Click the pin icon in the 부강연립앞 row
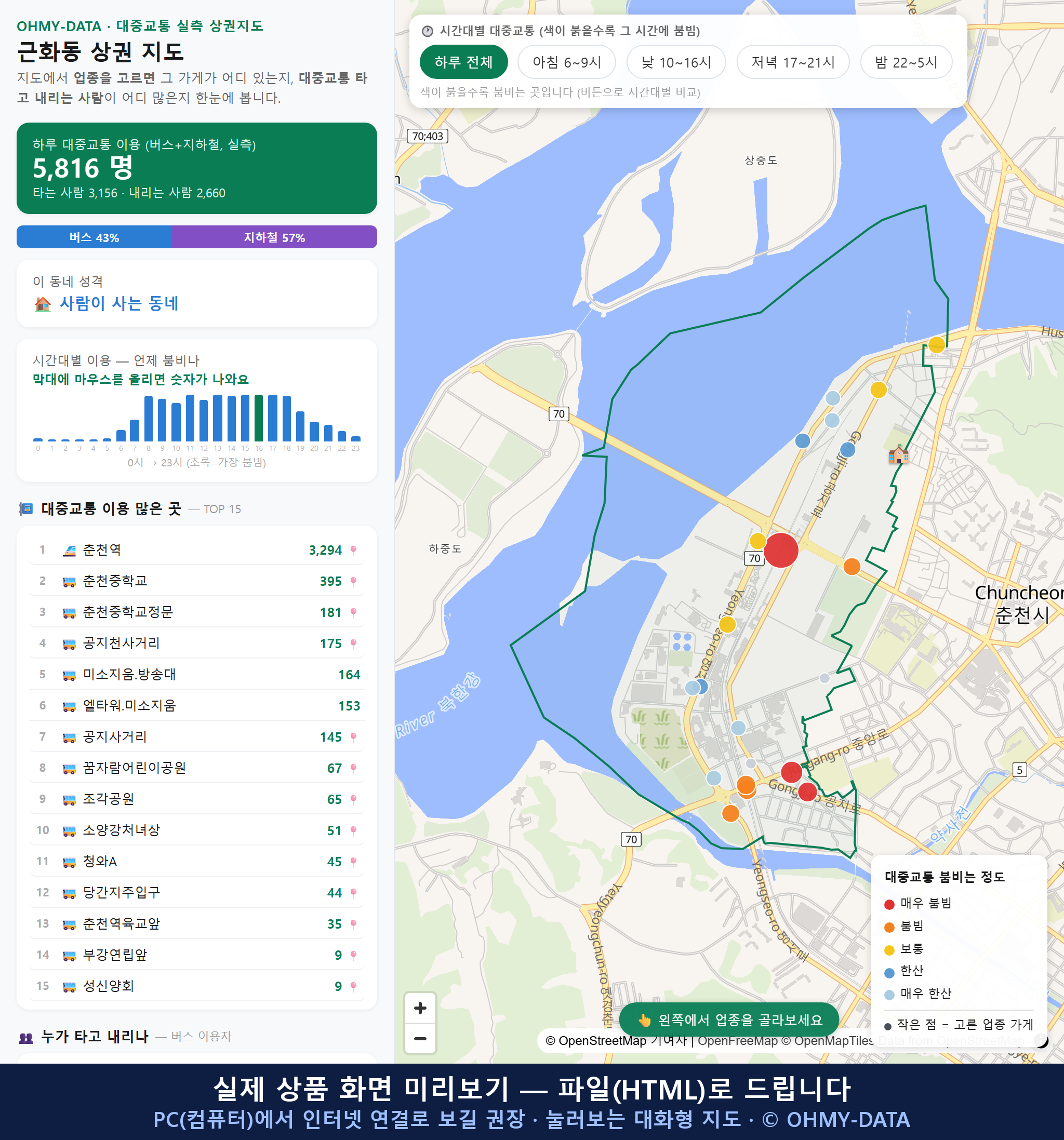The height and width of the screenshot is (1140, 1064). [x=353, y=955]
